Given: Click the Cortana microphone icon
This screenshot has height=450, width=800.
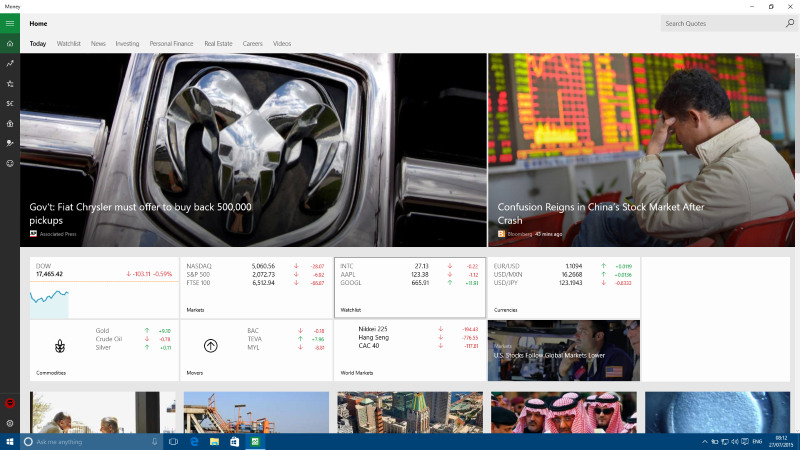Looking at the screenshot, I should pos(155,441).
